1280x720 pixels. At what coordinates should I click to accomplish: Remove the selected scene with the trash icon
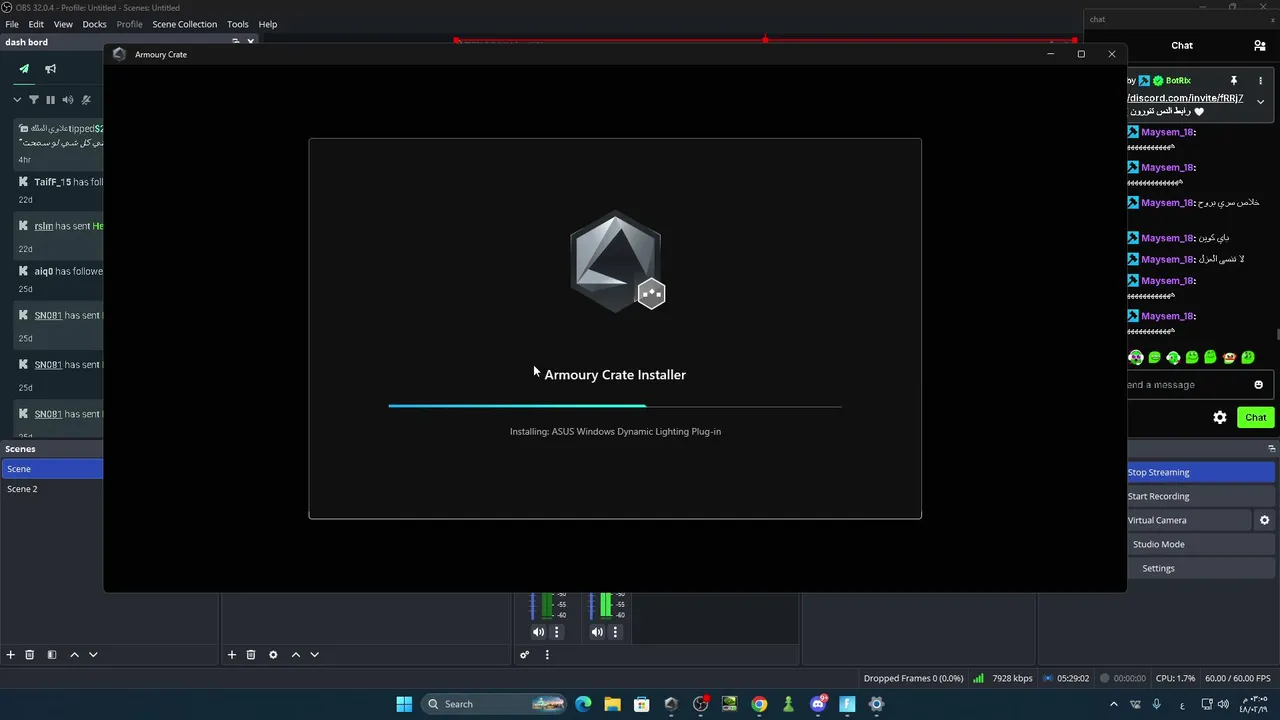click(x=30, y=655)
